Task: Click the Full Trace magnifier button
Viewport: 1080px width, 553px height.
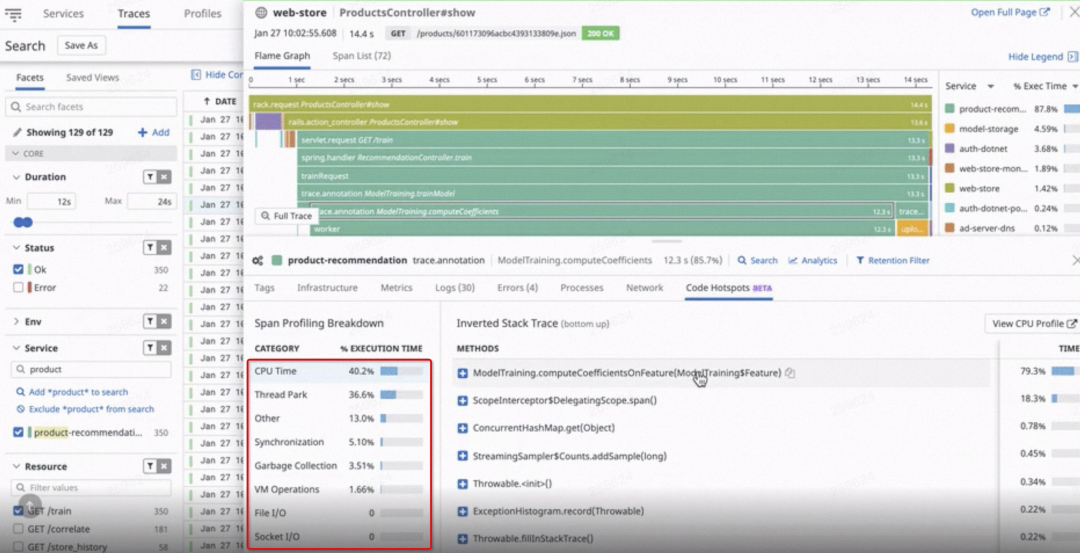Action: 287,216
